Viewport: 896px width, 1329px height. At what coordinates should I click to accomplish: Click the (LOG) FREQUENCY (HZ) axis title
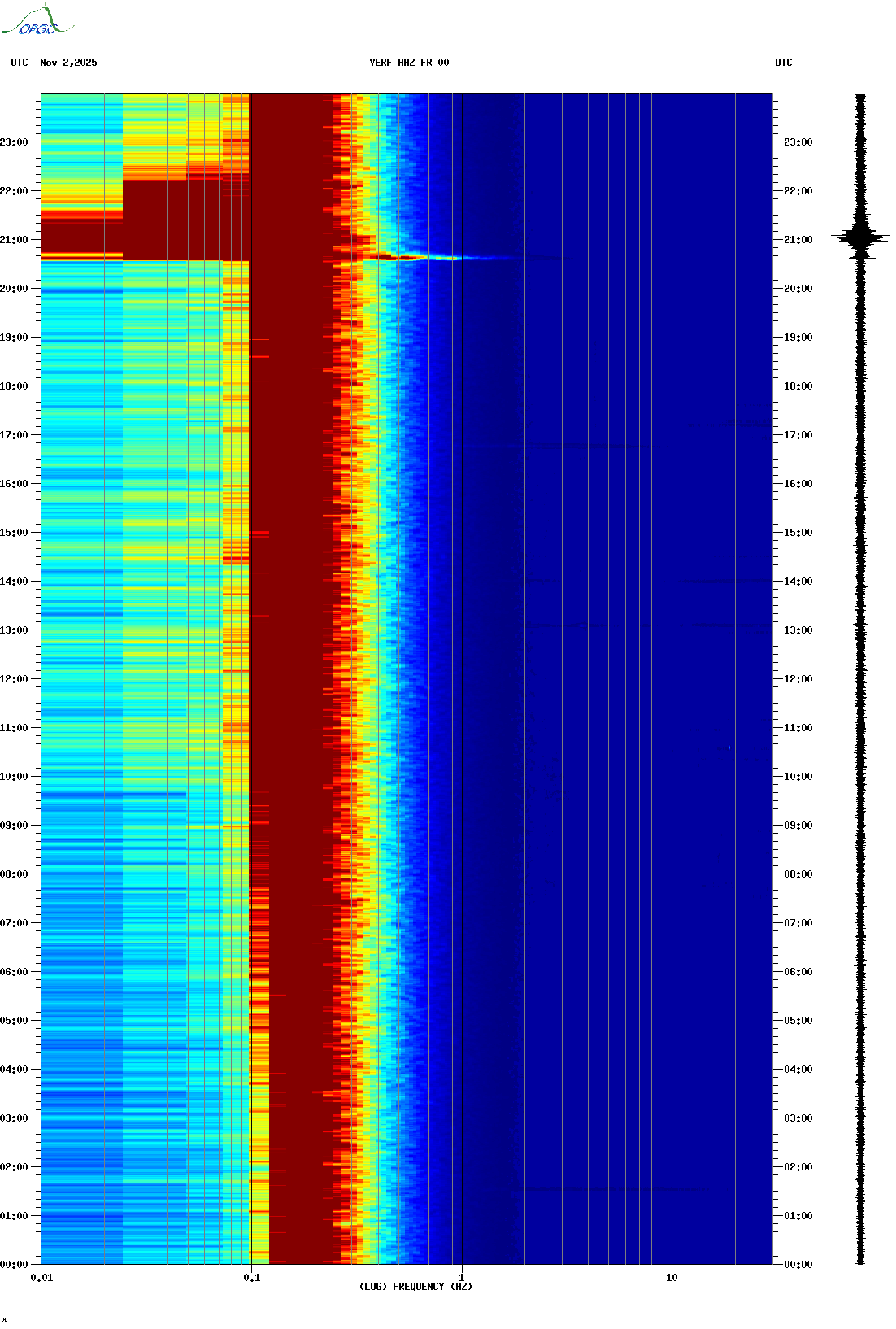coord(415,1287)
